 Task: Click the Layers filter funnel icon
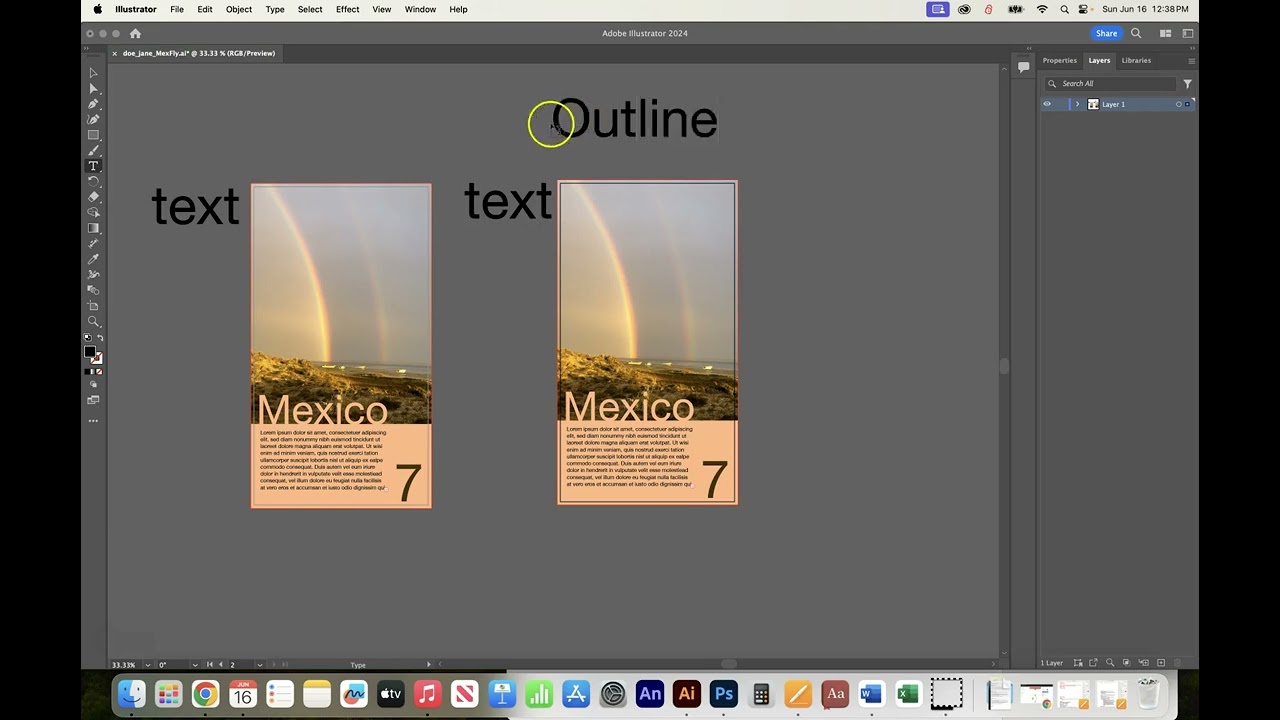pyautogui.click(x=1187, y=84)
